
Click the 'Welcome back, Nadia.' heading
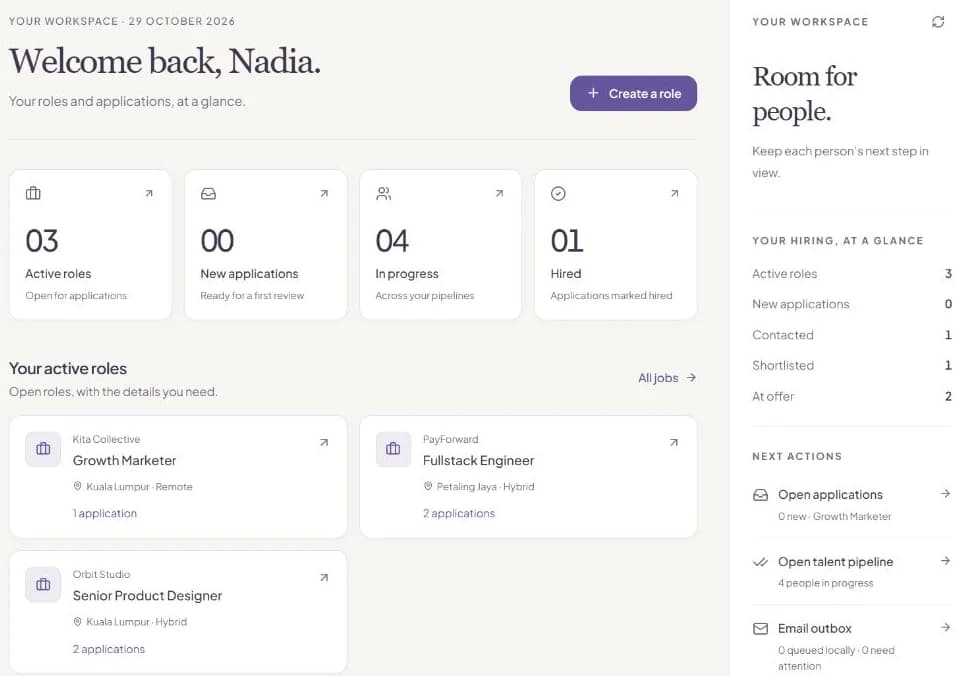pos(165,62)
